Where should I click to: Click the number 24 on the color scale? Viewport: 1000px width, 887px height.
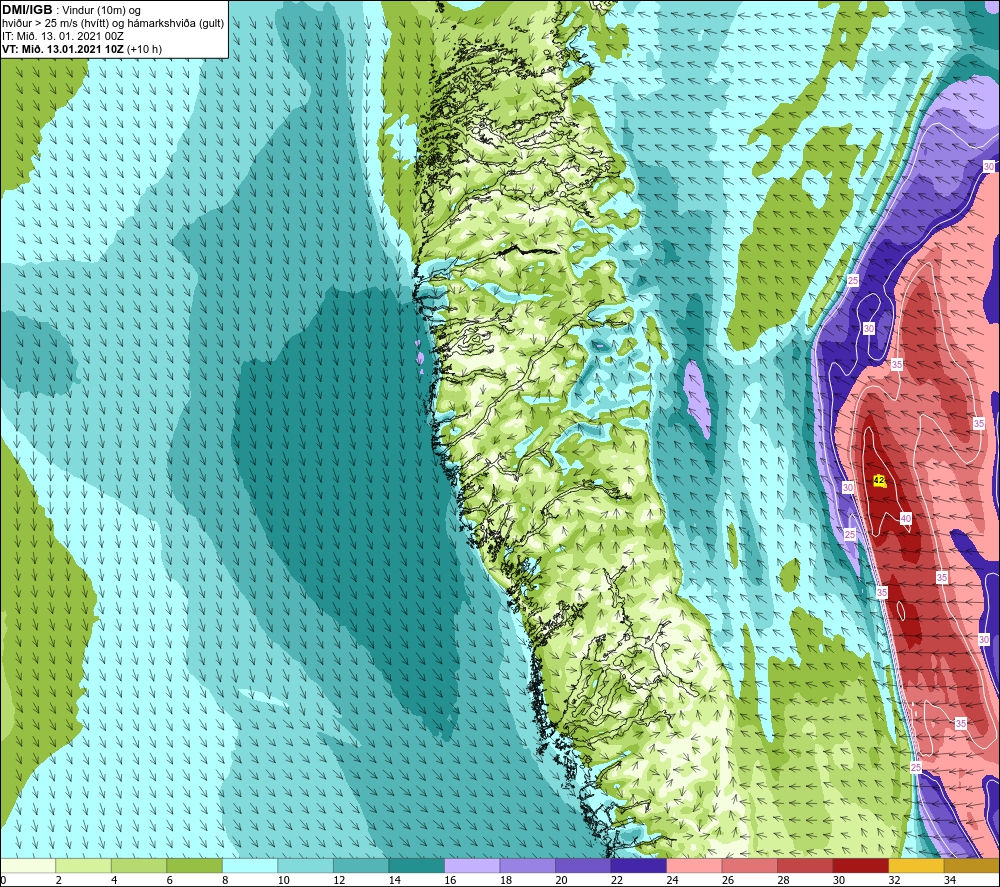pyautogui.click(x=672, y=880)
